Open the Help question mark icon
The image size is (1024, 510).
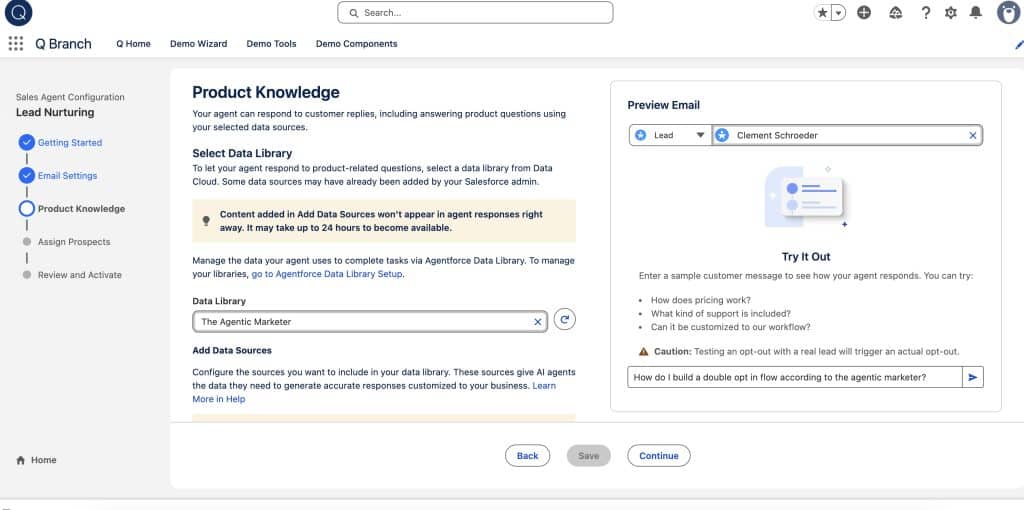point(925,12)
